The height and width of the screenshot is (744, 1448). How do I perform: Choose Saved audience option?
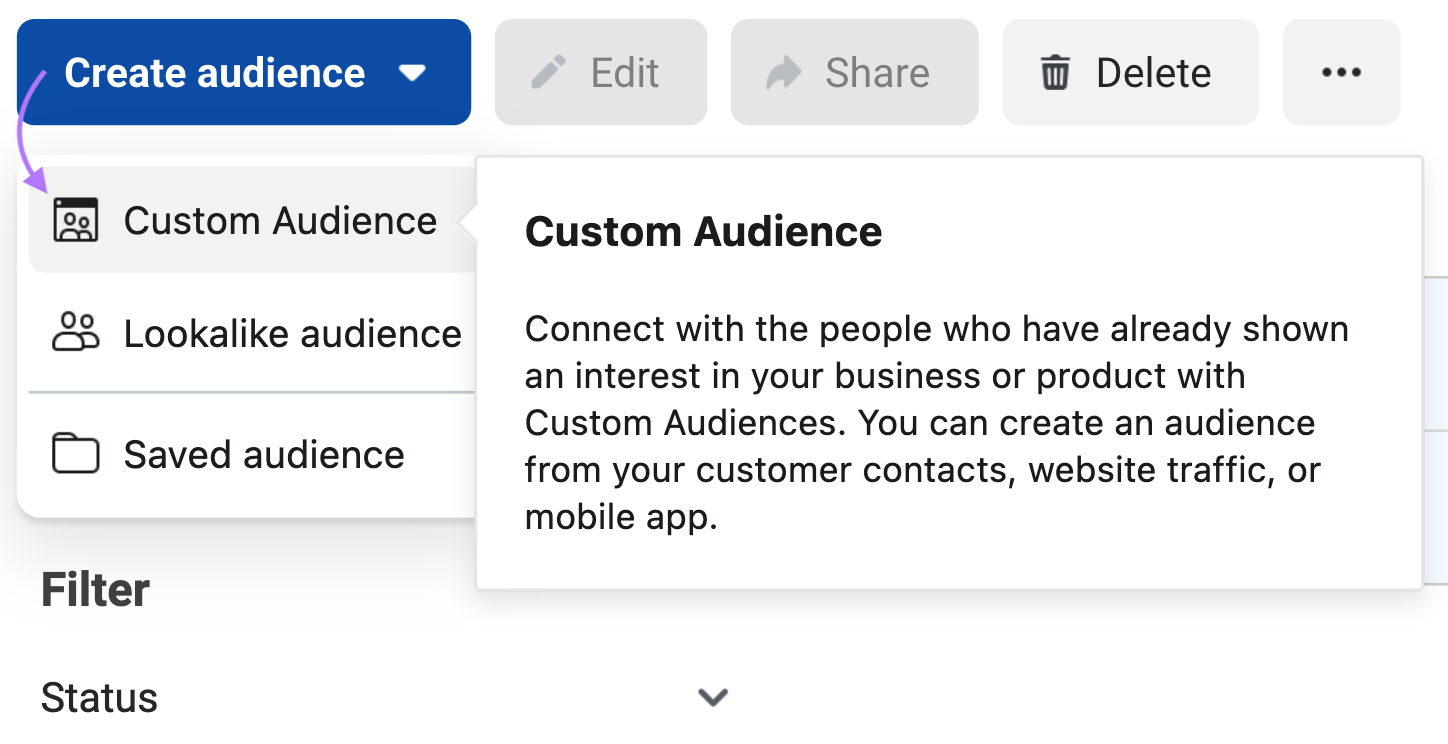tap(262, 453)
